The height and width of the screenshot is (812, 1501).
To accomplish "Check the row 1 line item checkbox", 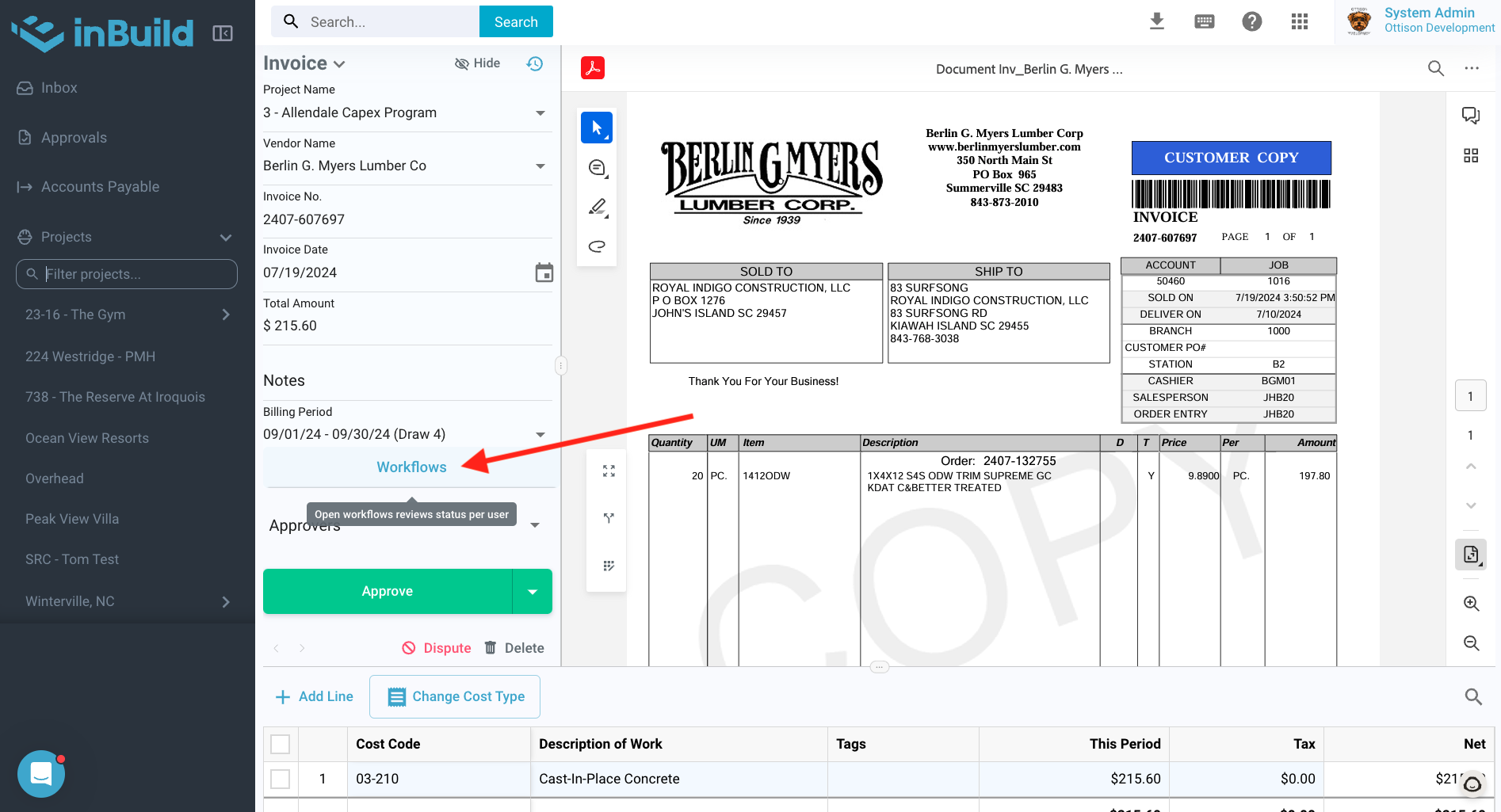I will (281, 779).
